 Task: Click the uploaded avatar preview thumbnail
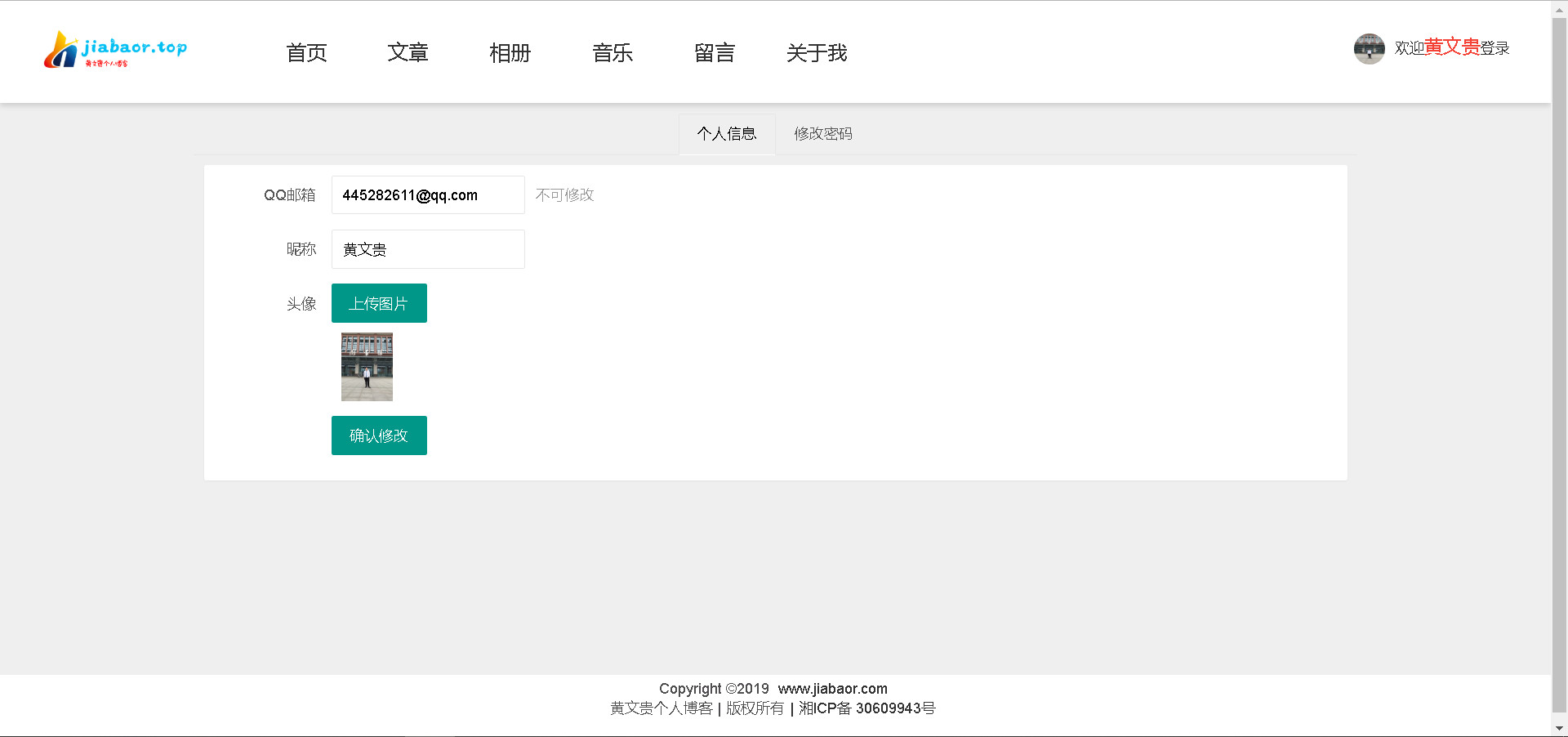click(367, 367)
